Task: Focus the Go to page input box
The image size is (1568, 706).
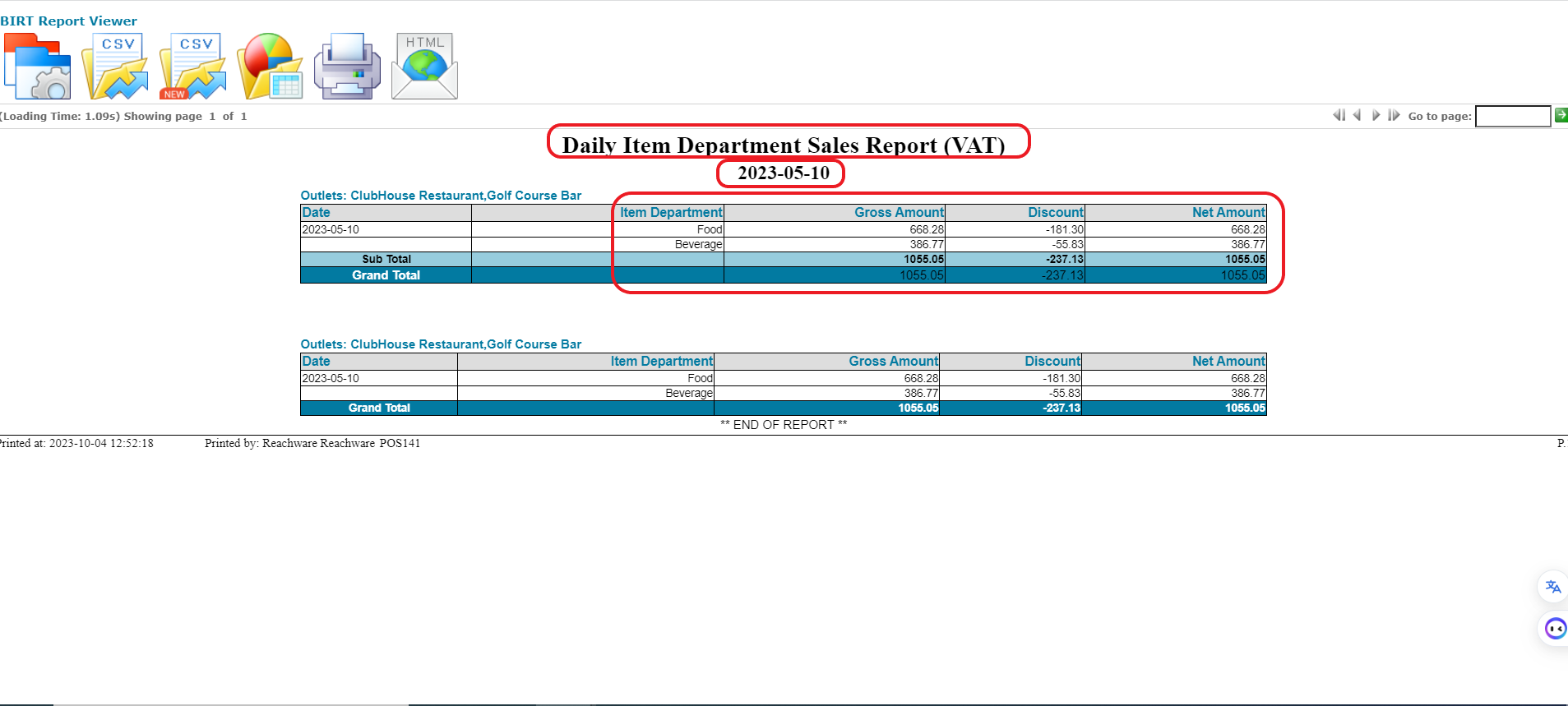Action: click(1513, 116)
